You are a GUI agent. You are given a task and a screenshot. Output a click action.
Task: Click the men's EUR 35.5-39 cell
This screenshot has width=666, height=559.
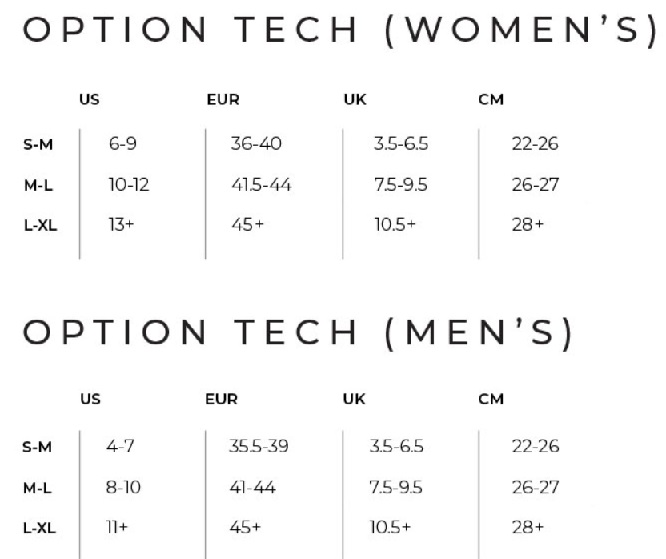[260, 446]
